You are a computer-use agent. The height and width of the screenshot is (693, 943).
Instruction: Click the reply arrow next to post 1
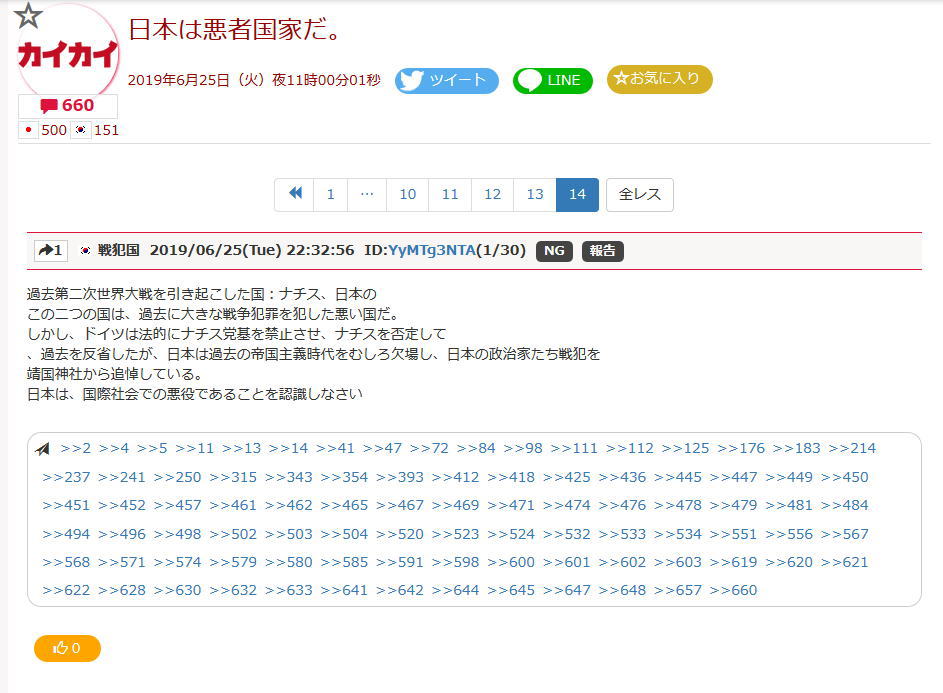tap(50, 250)
